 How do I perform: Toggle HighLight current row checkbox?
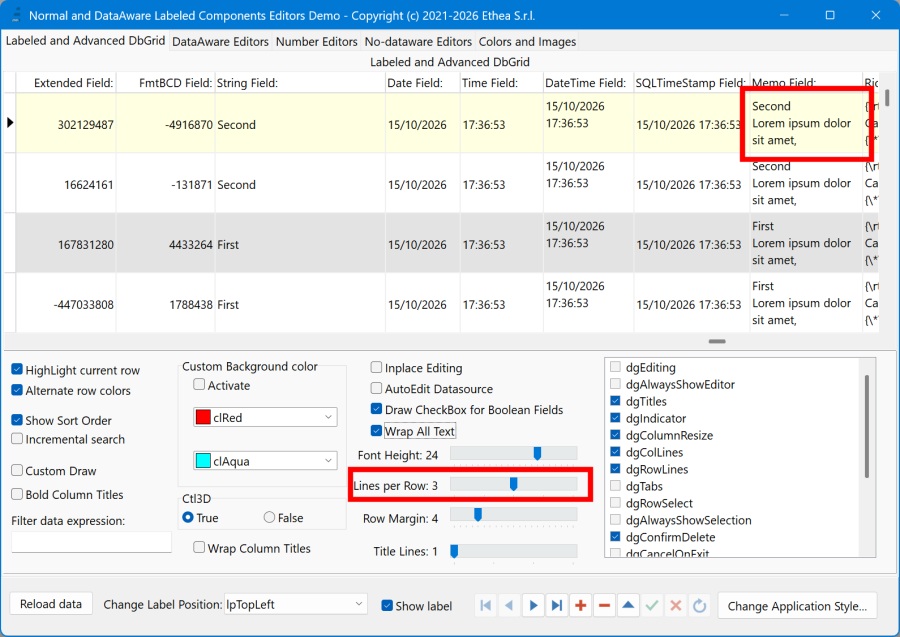coord(17,370)
